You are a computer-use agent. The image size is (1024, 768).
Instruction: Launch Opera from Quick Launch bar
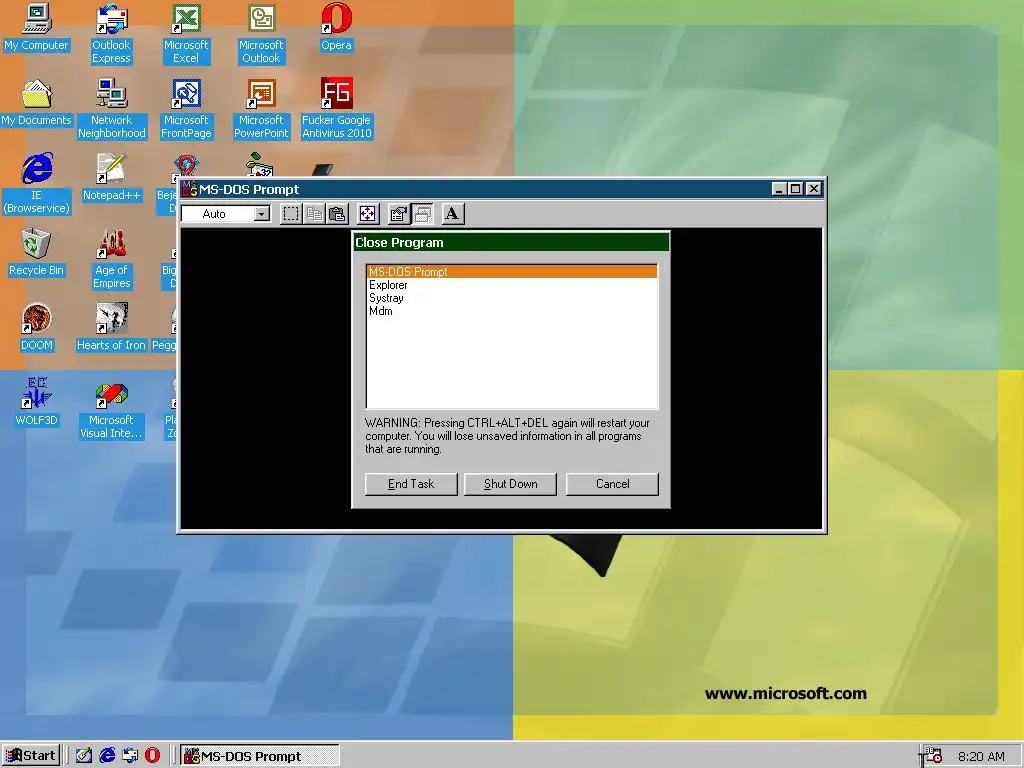[152, 756]
